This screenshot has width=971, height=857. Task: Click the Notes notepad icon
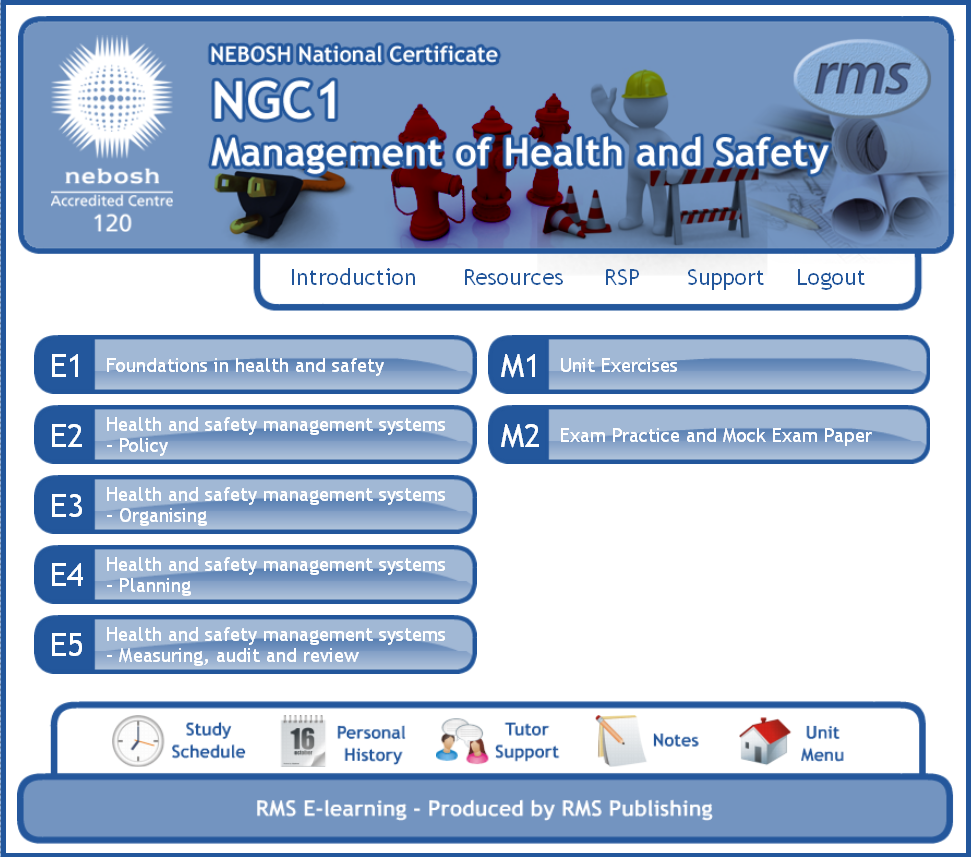point(620,741)
